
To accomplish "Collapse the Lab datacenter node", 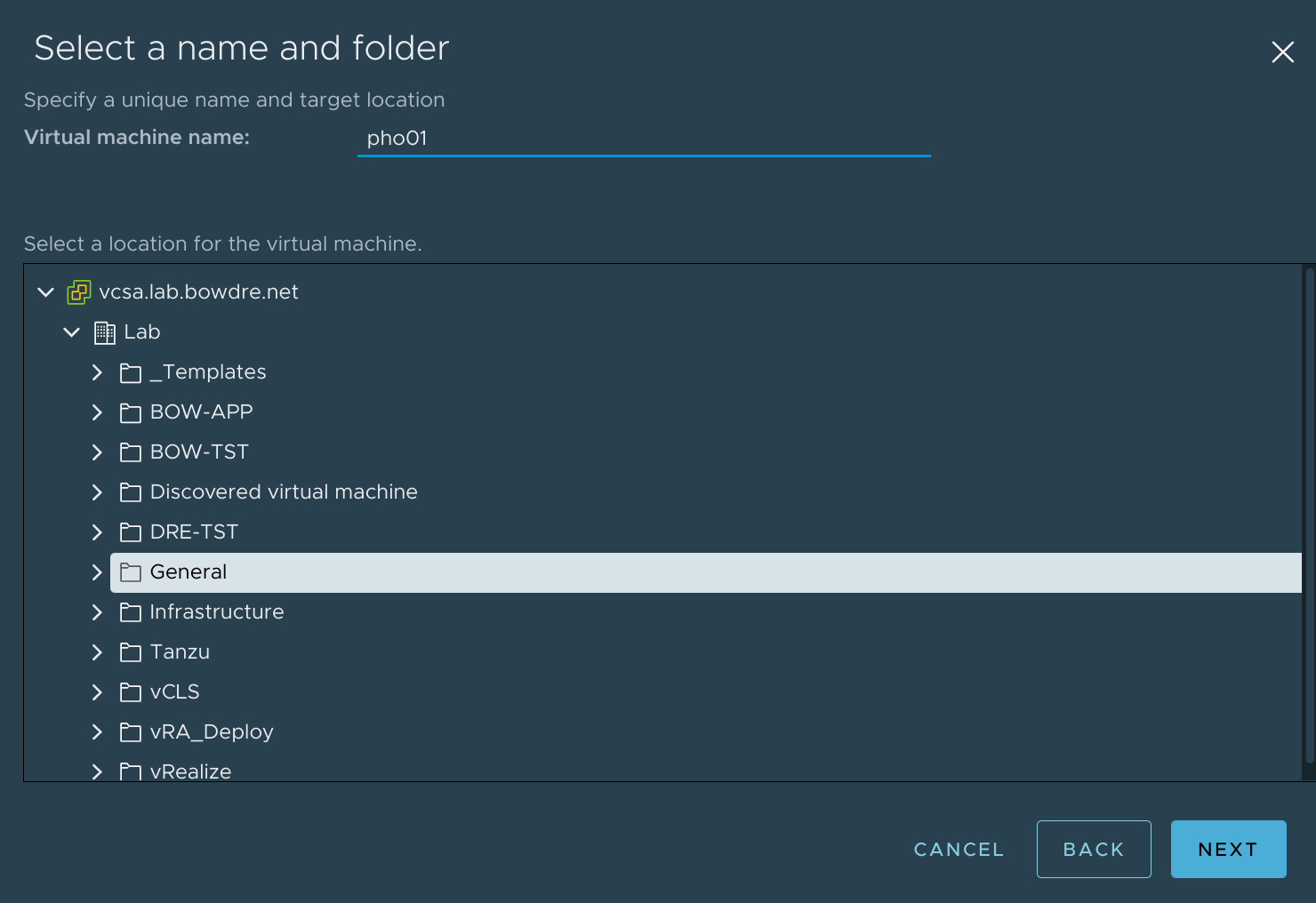I will [x=72, y=332].
